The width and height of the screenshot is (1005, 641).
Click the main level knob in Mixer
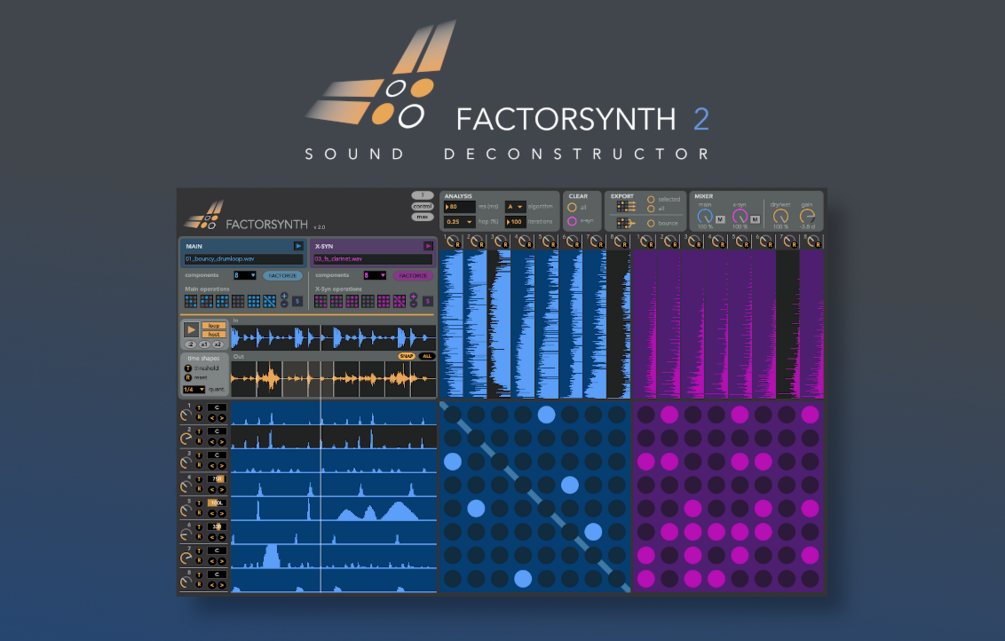705,217
